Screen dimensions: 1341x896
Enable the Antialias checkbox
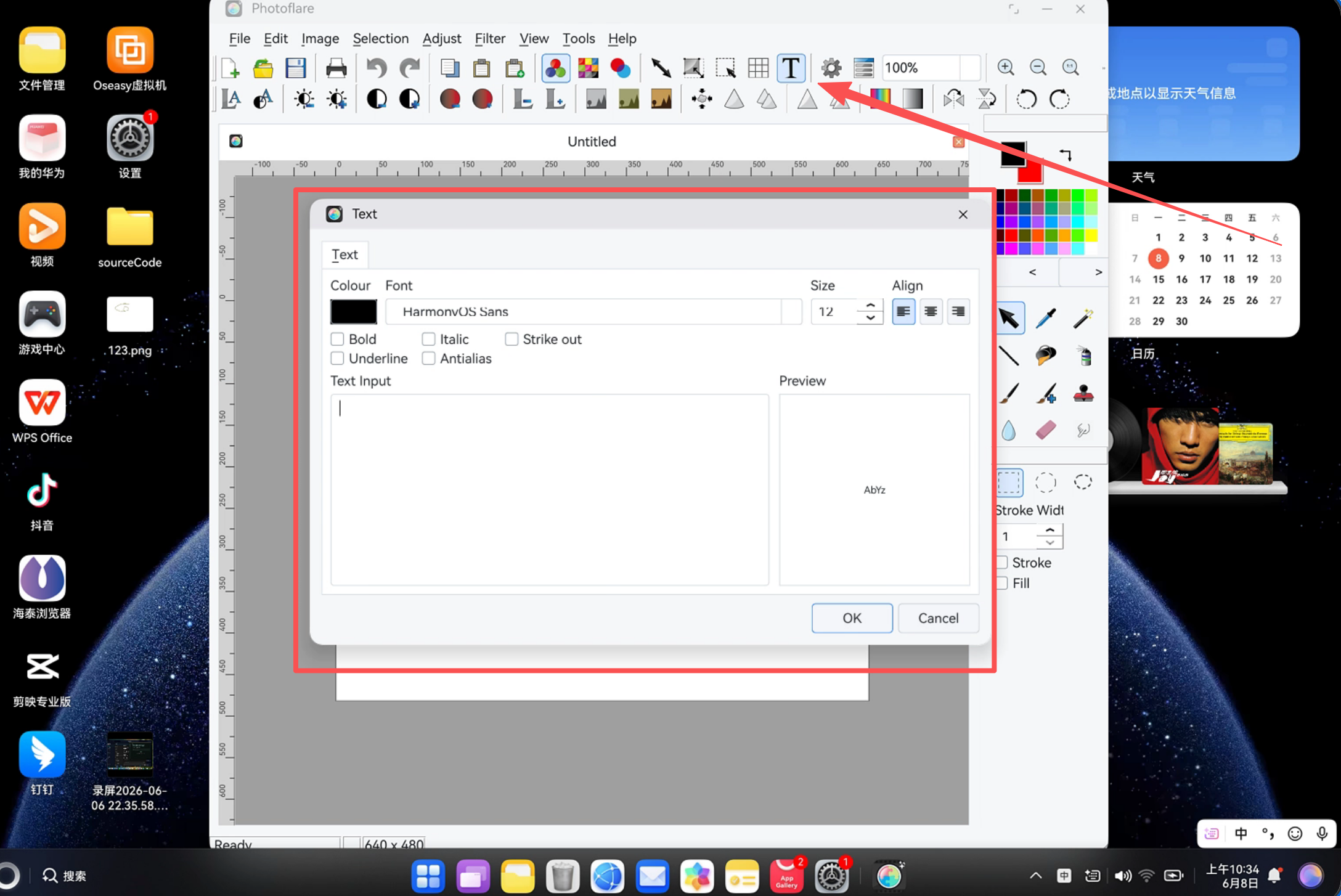(428, 358)
